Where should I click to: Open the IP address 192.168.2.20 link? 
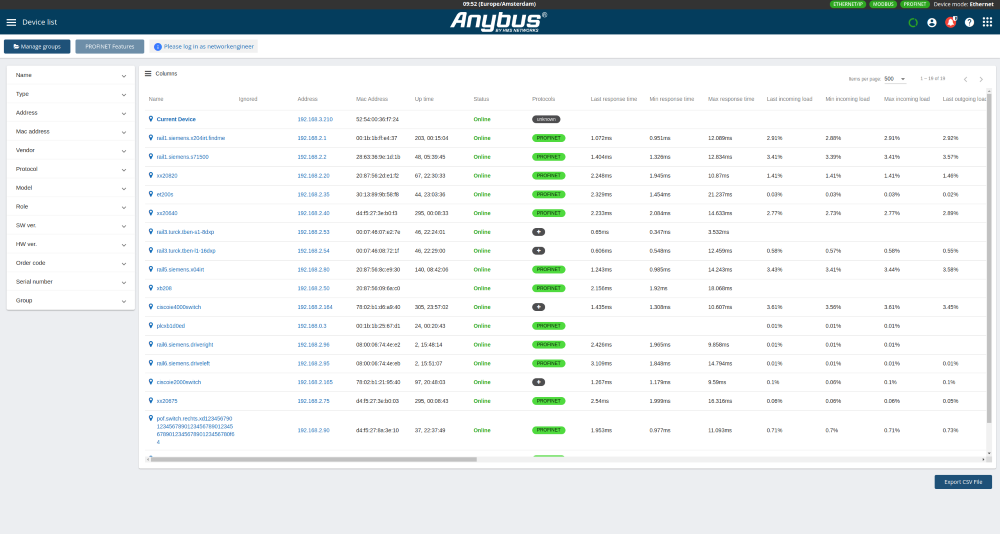tap(313, 175)
